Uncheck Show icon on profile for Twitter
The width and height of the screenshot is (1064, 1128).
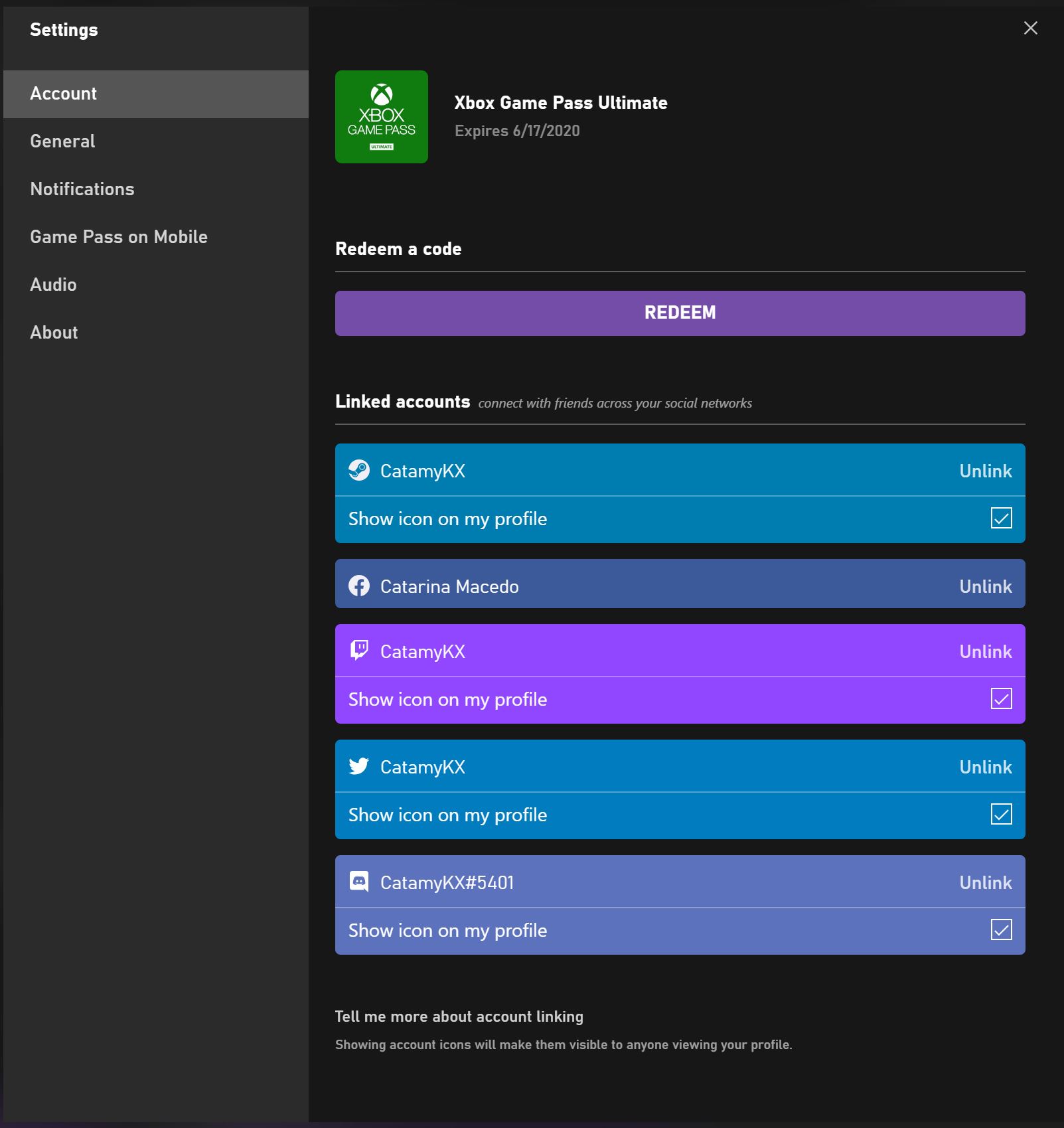coord(1001,814)
